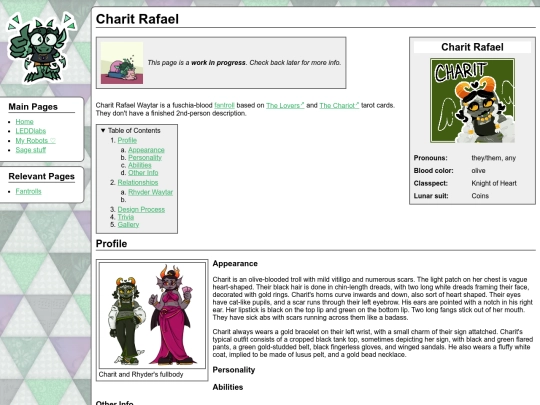The width and height of the screenshot is (540, 405).
Task: Click the Main Pages sidebar heading
Action: 33,107
